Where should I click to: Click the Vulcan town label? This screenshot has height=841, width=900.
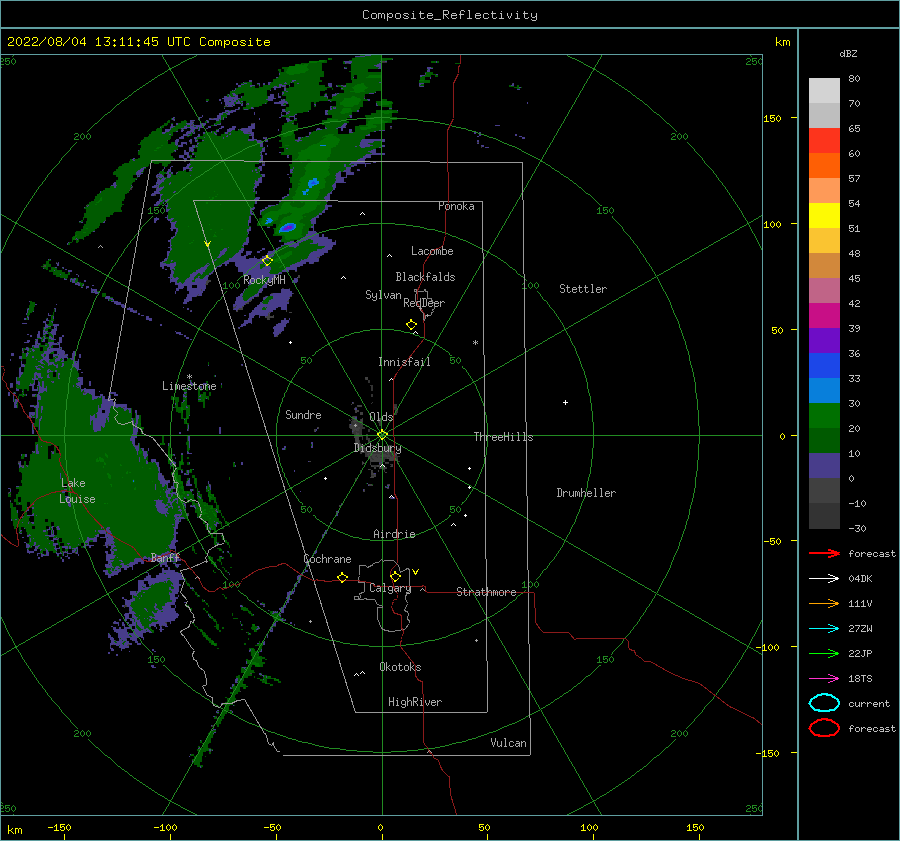click(508, 743)
